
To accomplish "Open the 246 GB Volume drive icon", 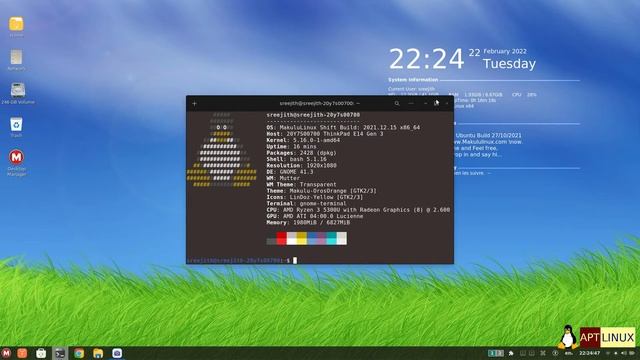I will click(x=18, y=93).
